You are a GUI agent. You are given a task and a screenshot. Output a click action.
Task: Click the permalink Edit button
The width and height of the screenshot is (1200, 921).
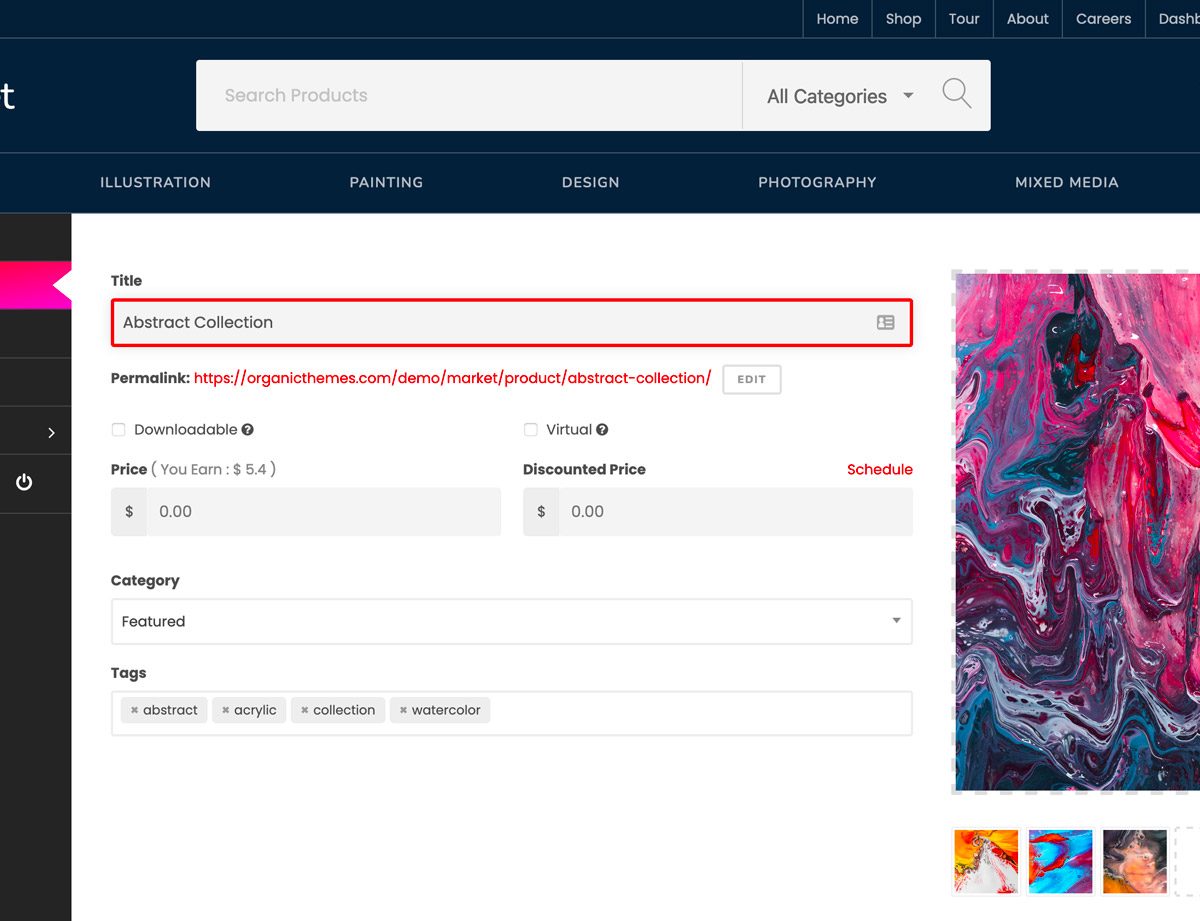click(x=752, y=379)
